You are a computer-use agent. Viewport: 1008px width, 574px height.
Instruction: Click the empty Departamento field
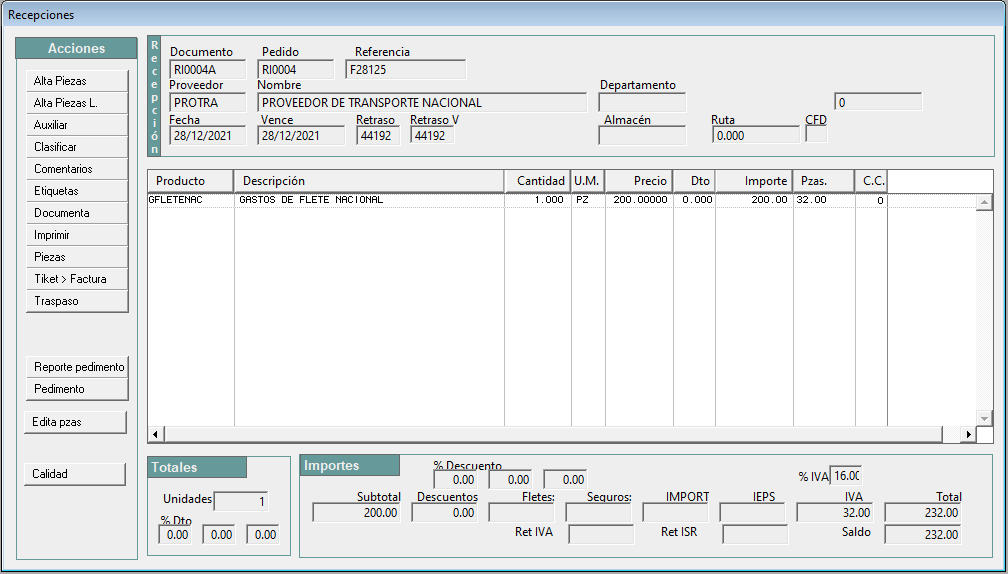(x=642, y=103)
